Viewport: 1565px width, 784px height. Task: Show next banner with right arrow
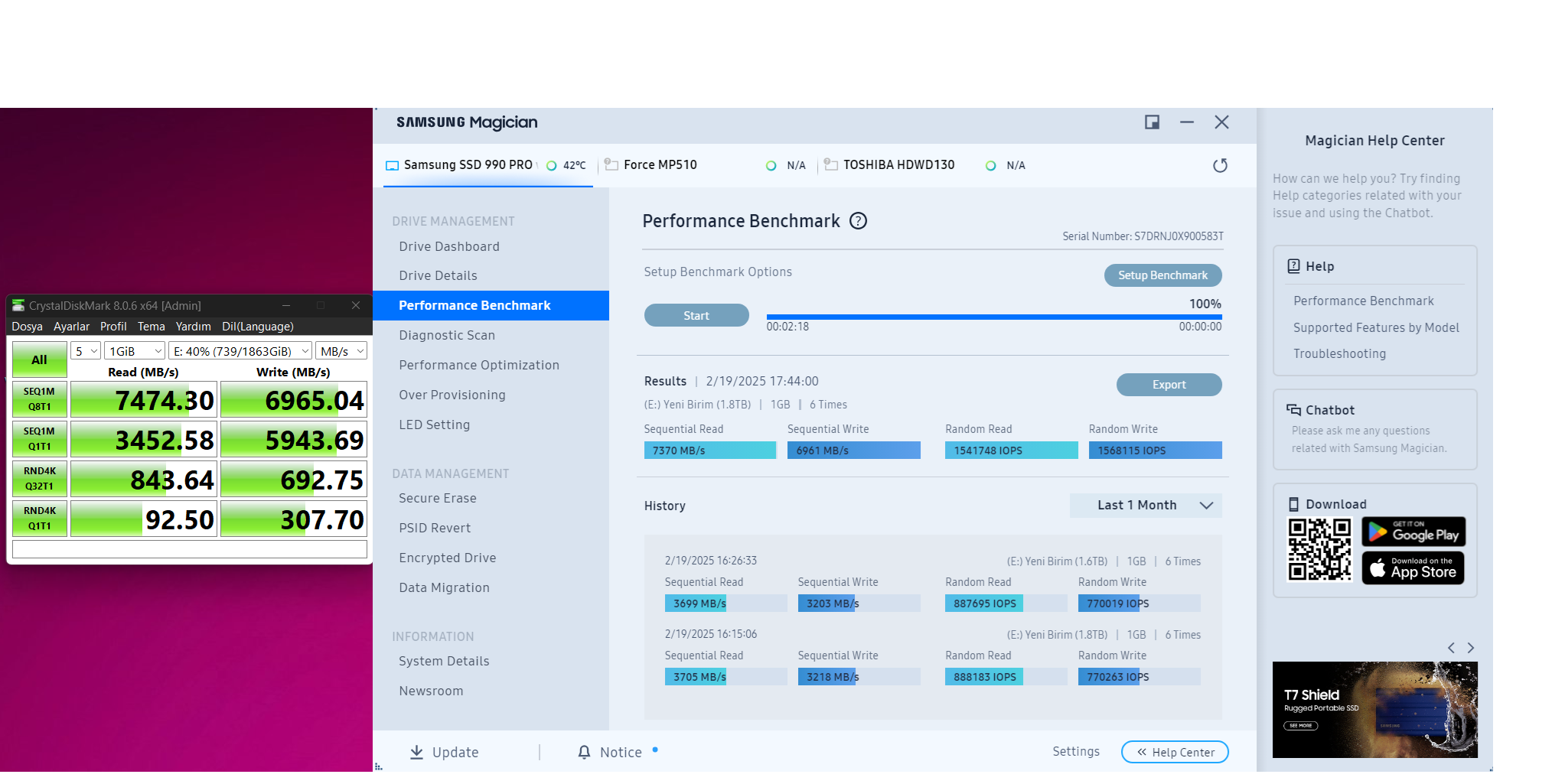coord(1470,648)
